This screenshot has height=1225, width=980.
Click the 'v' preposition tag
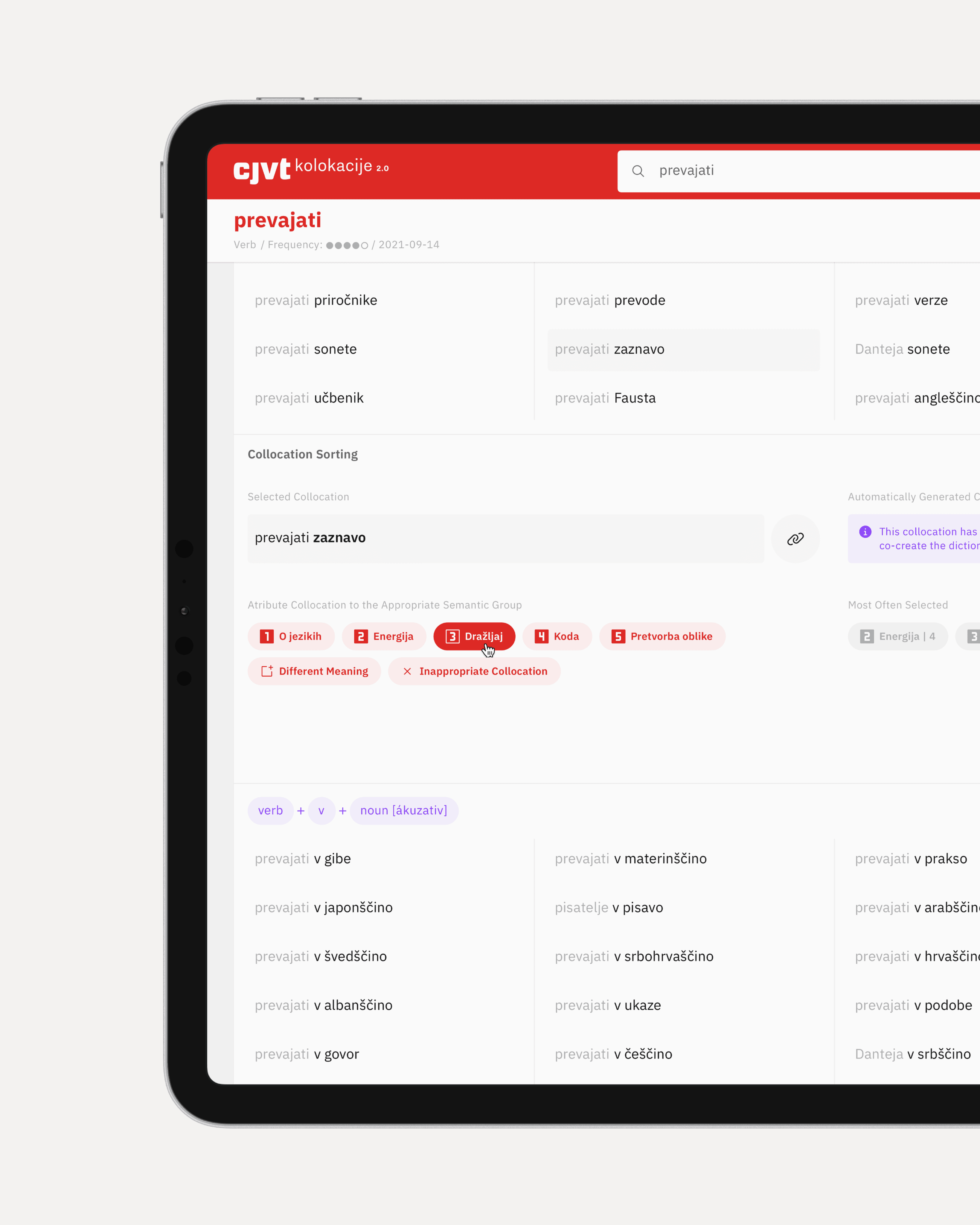[x=321, y=811]
